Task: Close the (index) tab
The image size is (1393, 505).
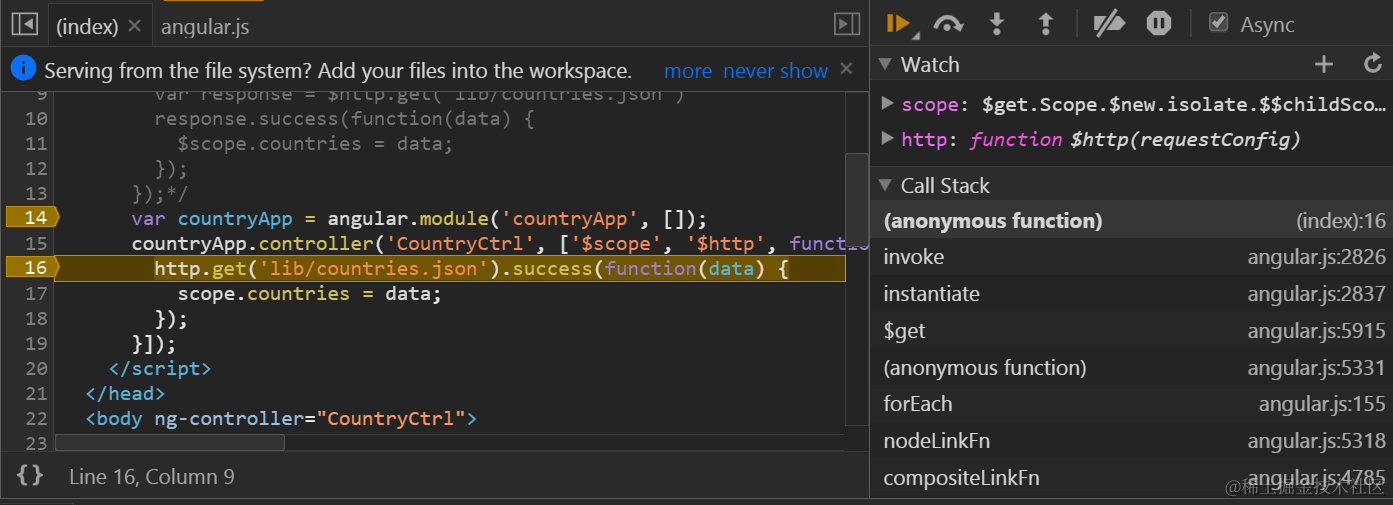Action: click(135, 26)
